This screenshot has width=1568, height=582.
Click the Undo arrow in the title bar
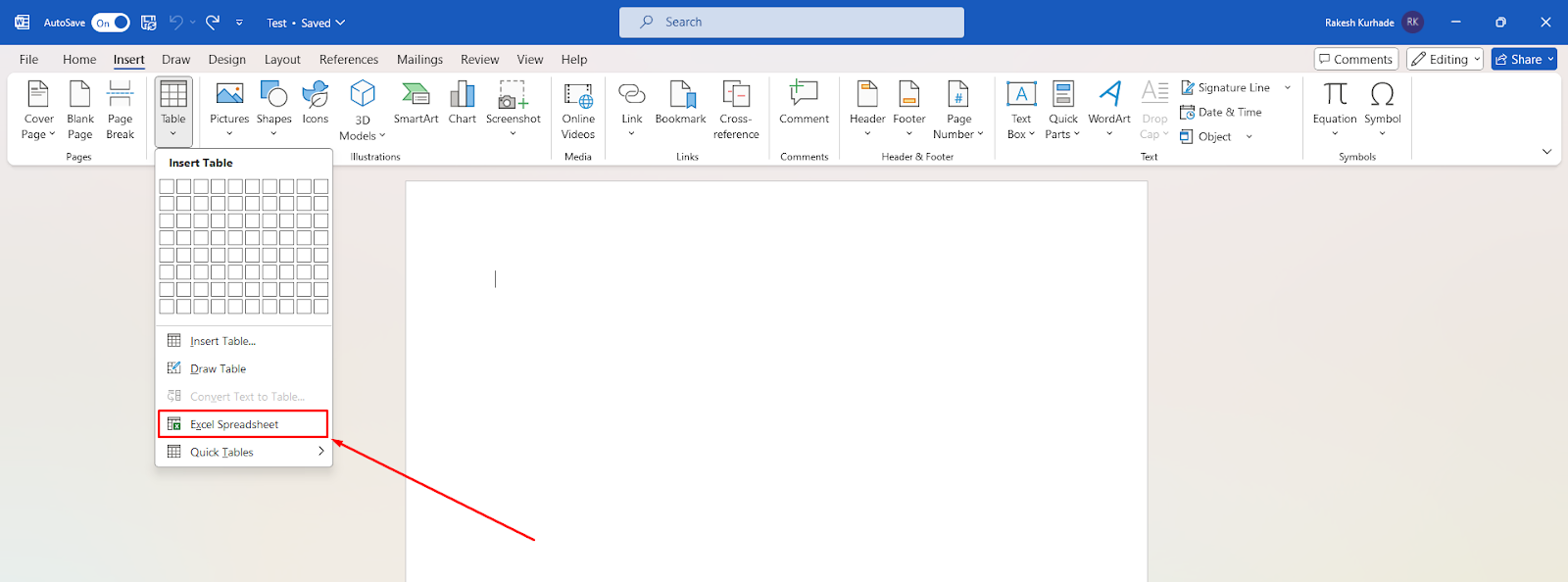click(x=175, y=23)
